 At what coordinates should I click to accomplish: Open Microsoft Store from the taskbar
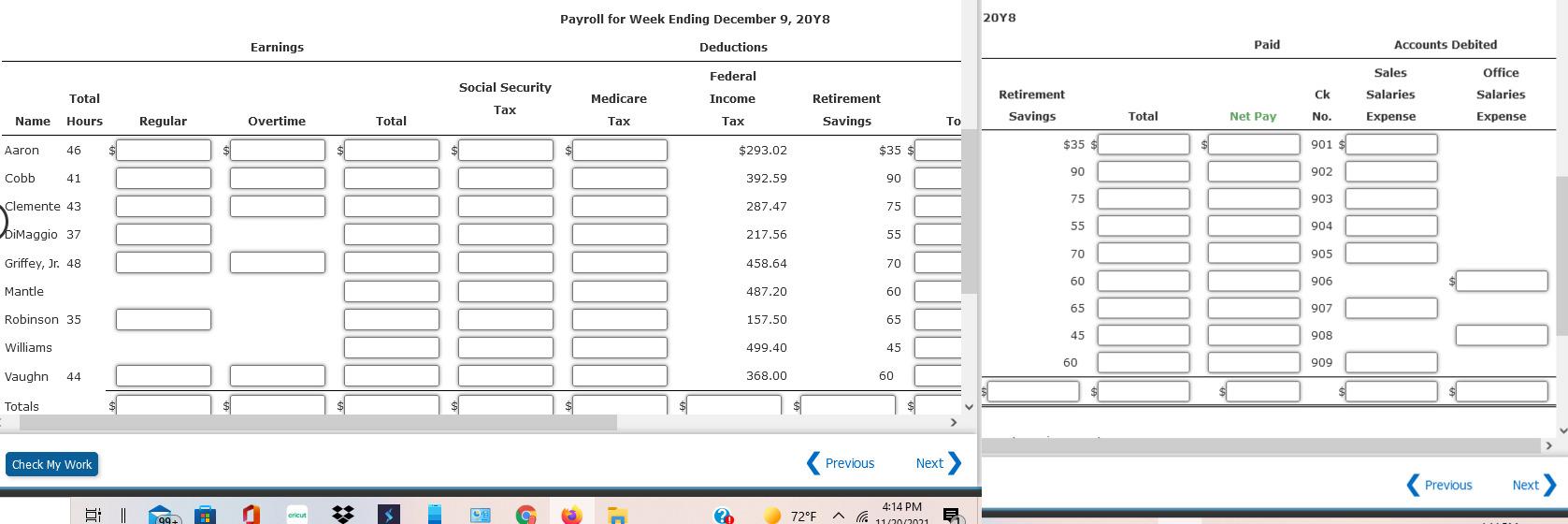pyautogui.click(x=205, y=515)
